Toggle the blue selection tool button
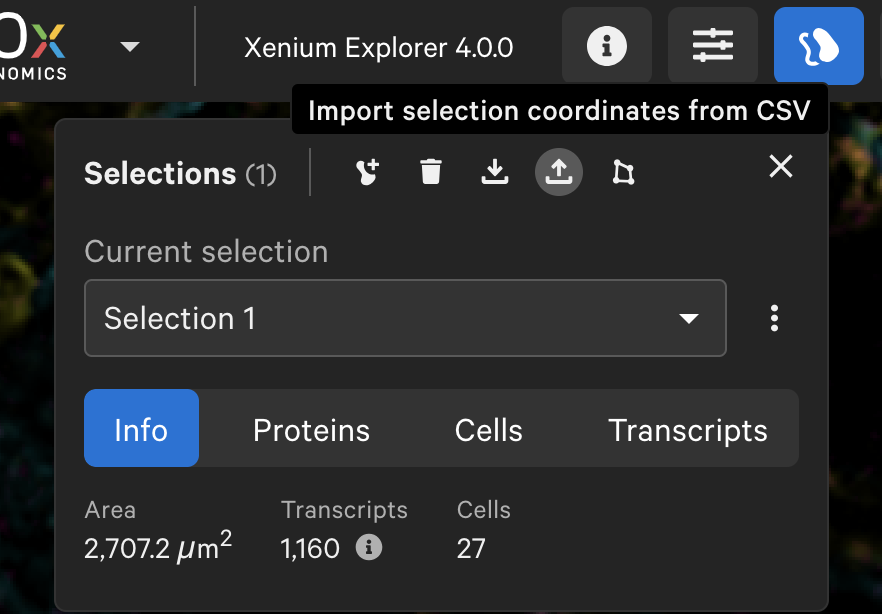Image resolution: width=882 pixels, height=614 pixels. tap(818, 46)
